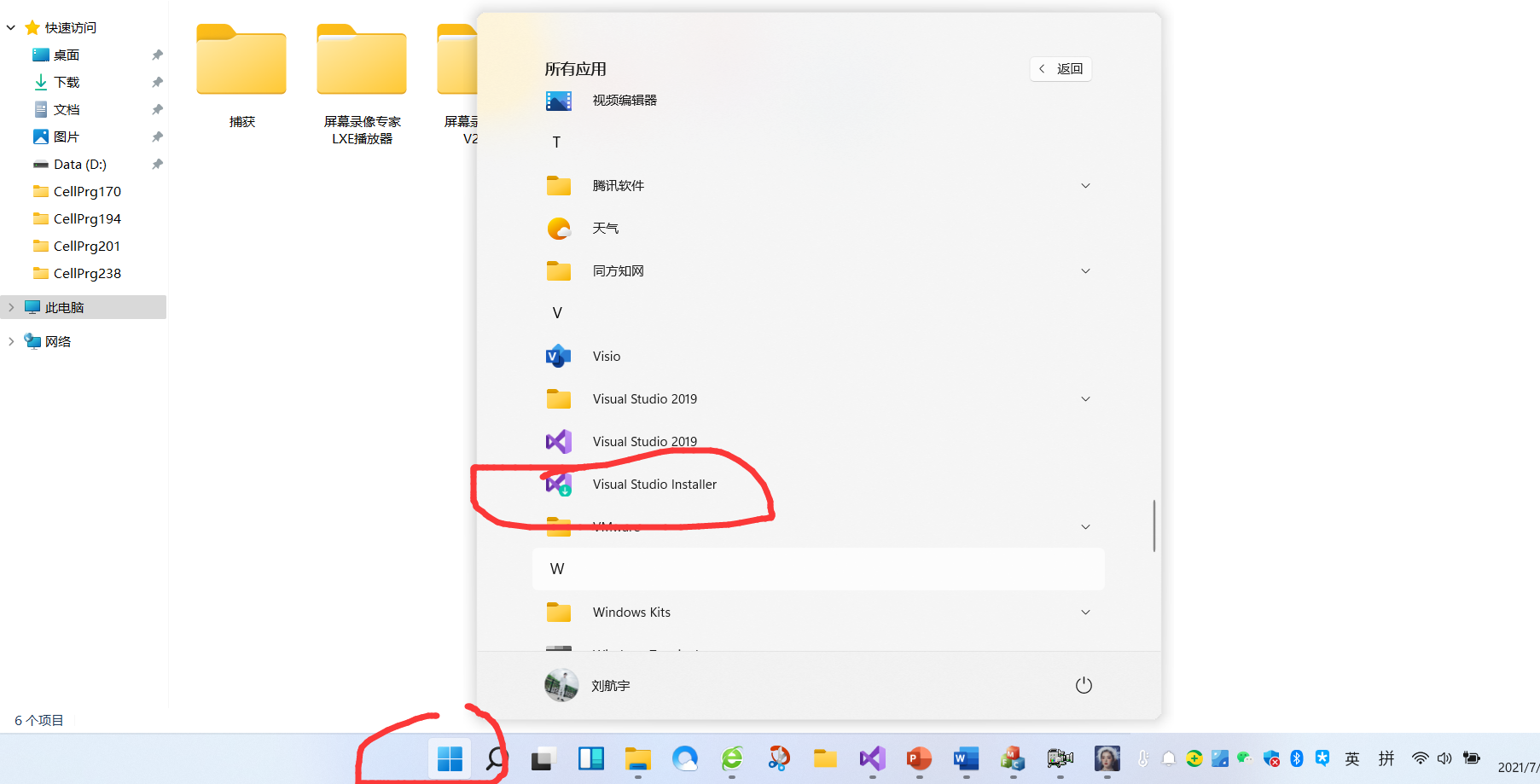Expand 此电脑 in the navigation pane
This screenshot has width=1540, height=784.
click(11, 307)
